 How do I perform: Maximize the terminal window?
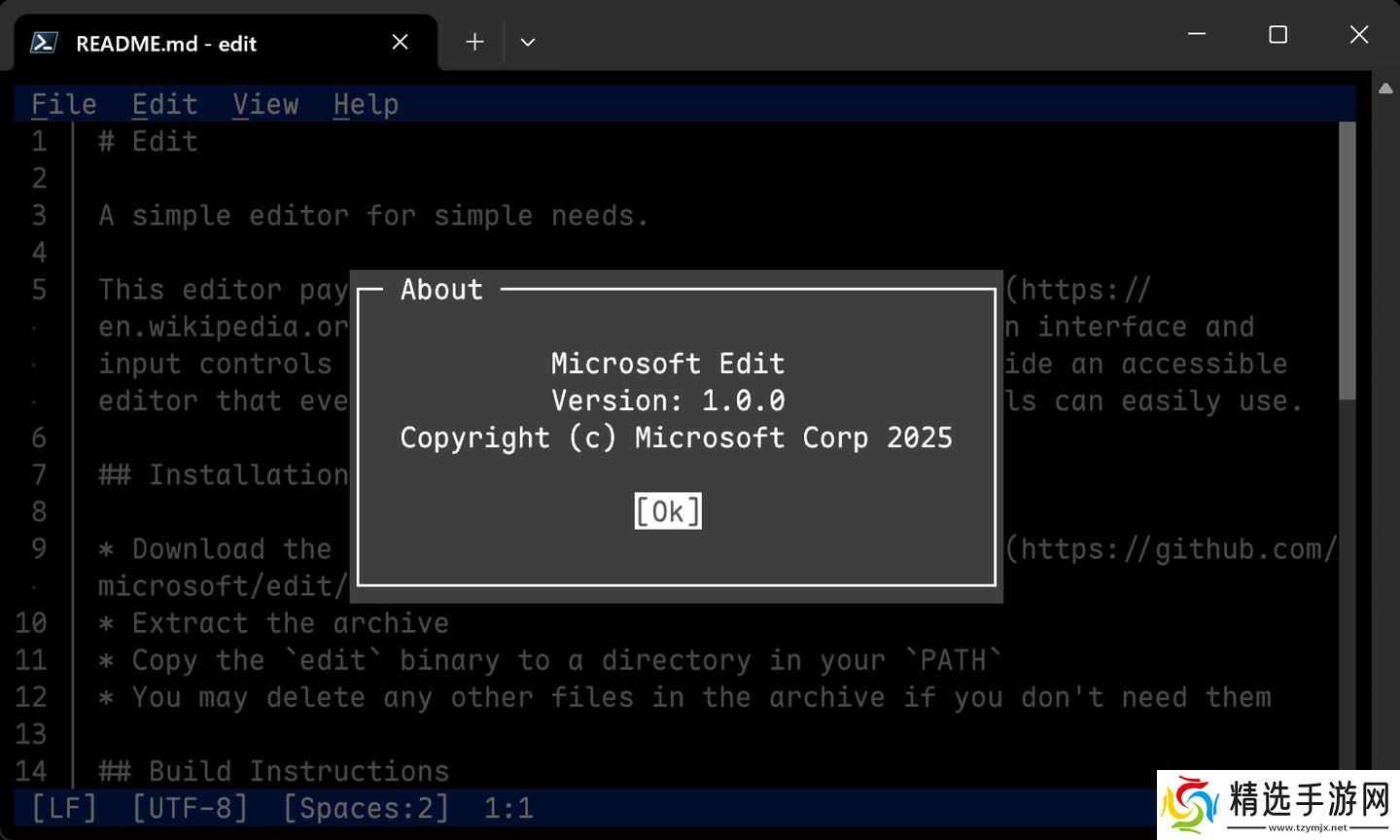coord(1277,35)
